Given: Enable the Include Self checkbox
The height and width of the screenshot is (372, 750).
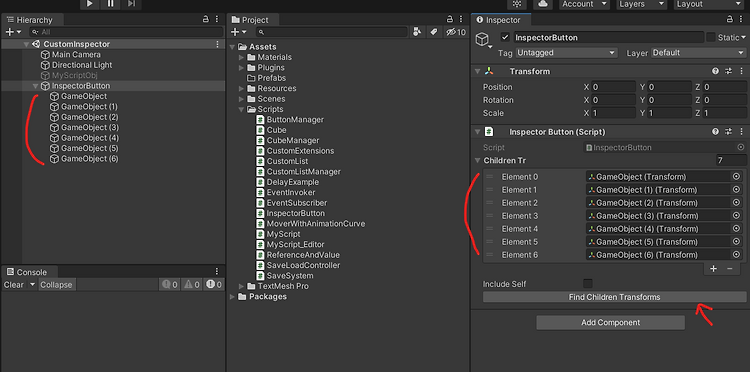Looking at the screenshot, I should coord(588,284).
